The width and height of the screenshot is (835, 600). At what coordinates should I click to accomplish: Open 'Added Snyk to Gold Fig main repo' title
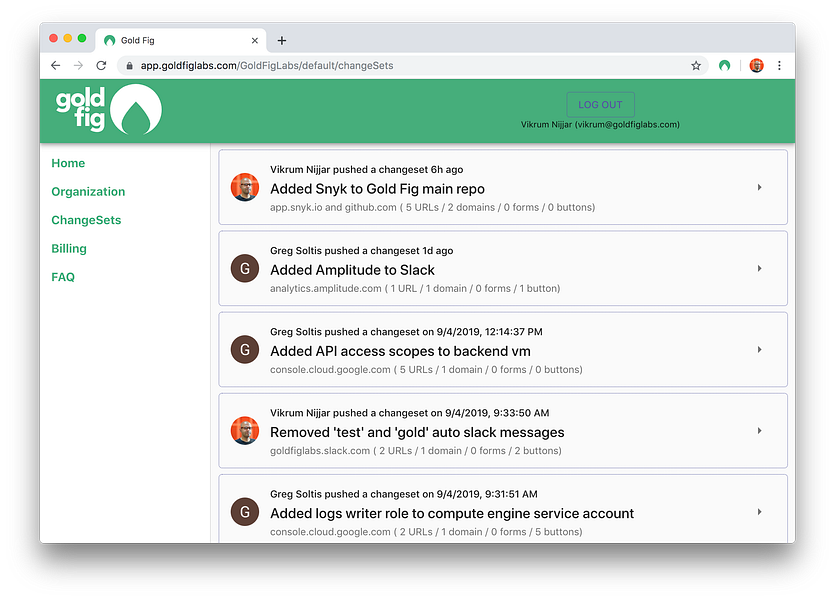(x=377, y=189)
